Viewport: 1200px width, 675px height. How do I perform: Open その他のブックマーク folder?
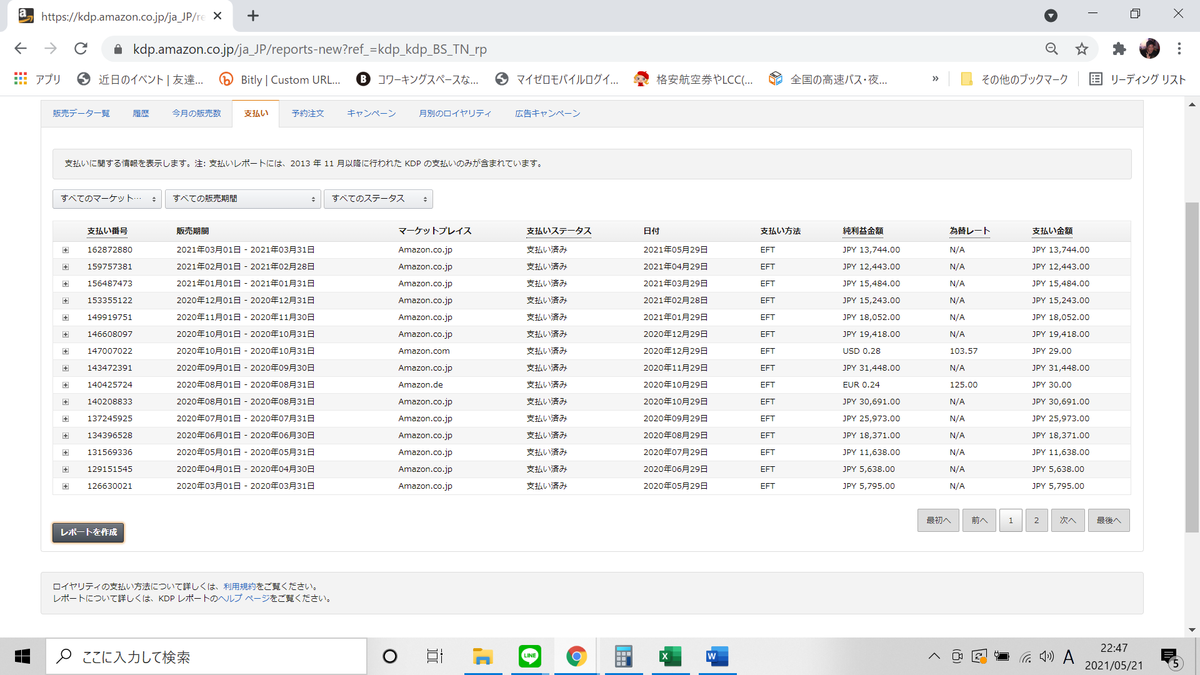point(1014,79)
